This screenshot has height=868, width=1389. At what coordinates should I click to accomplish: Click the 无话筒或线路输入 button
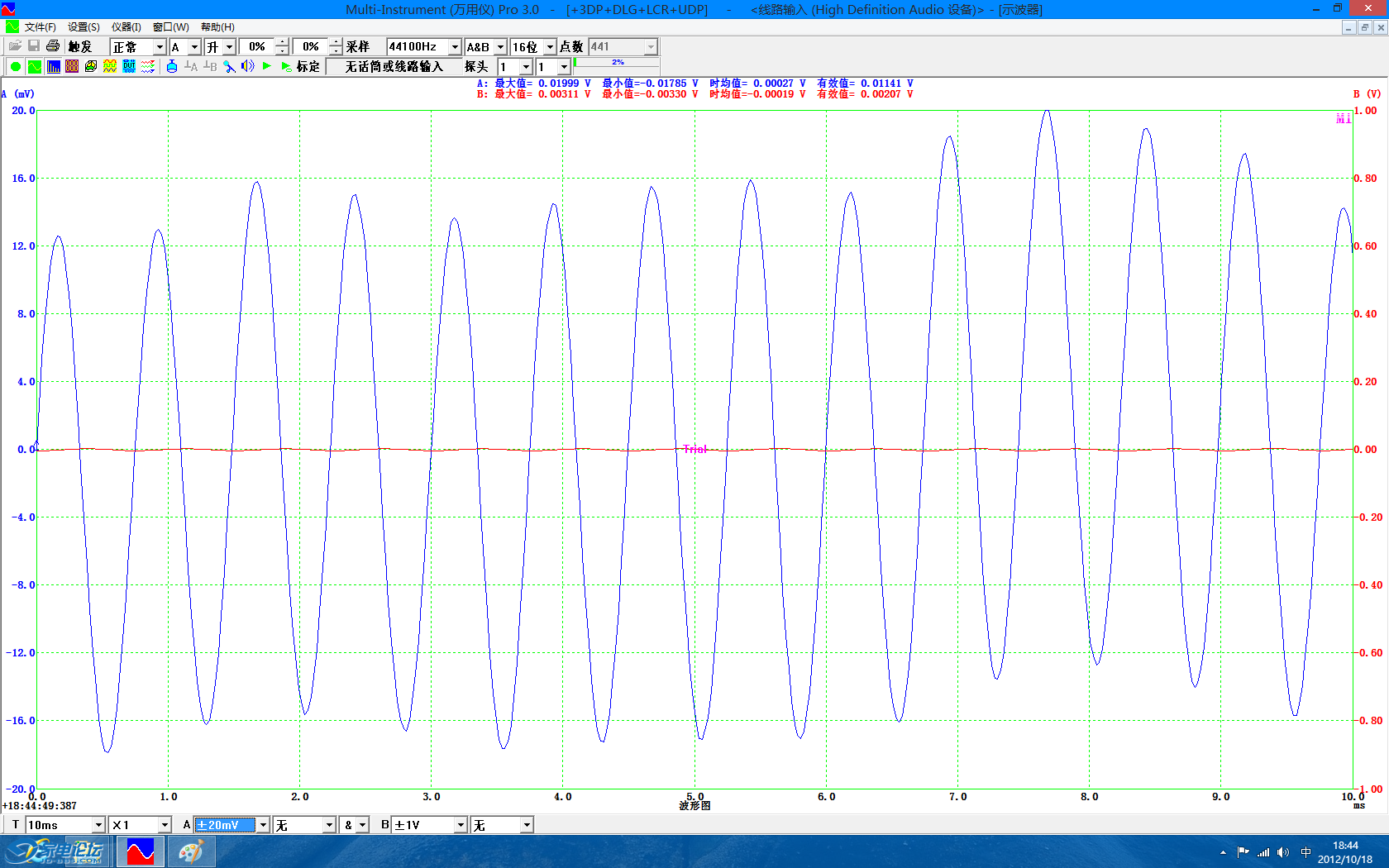tap(394, 66)
